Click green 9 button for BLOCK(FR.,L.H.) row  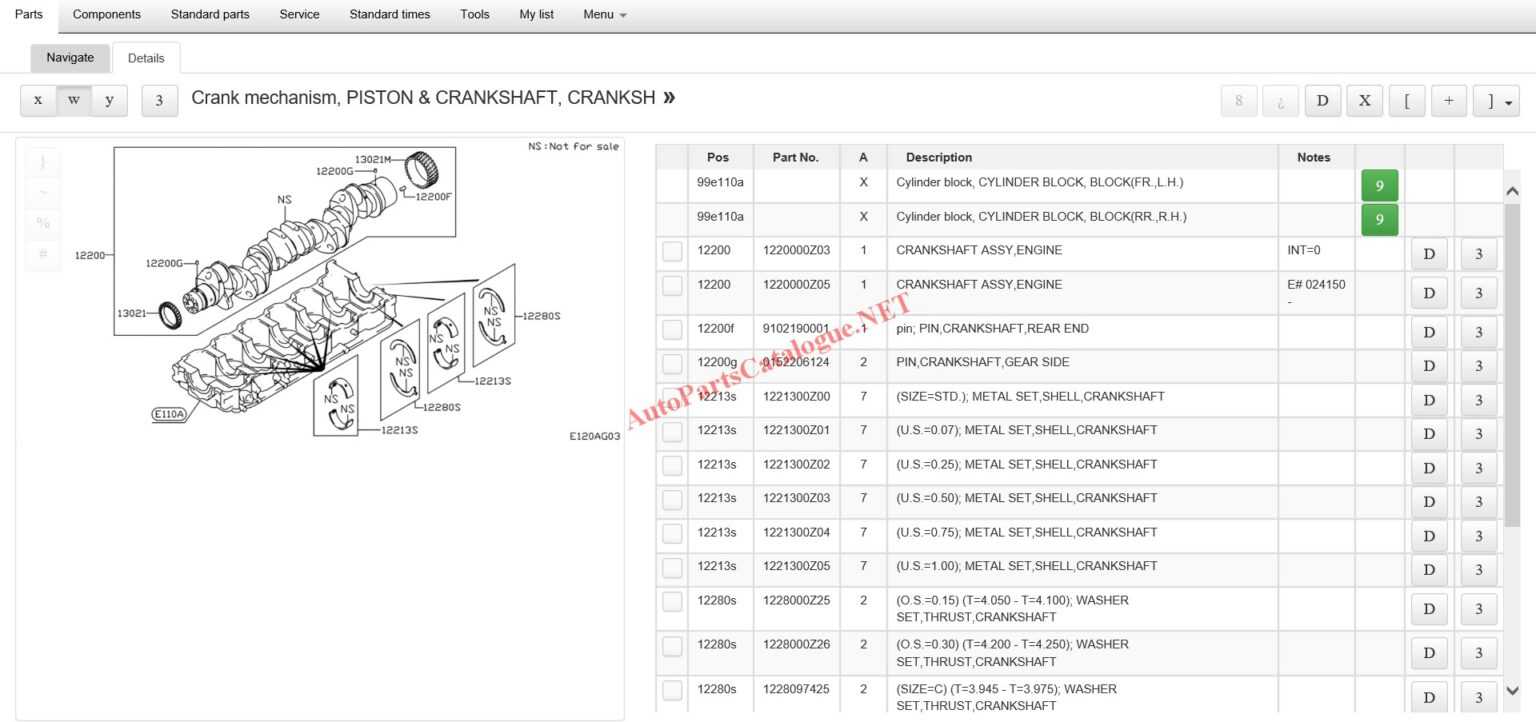point(1379,186)
